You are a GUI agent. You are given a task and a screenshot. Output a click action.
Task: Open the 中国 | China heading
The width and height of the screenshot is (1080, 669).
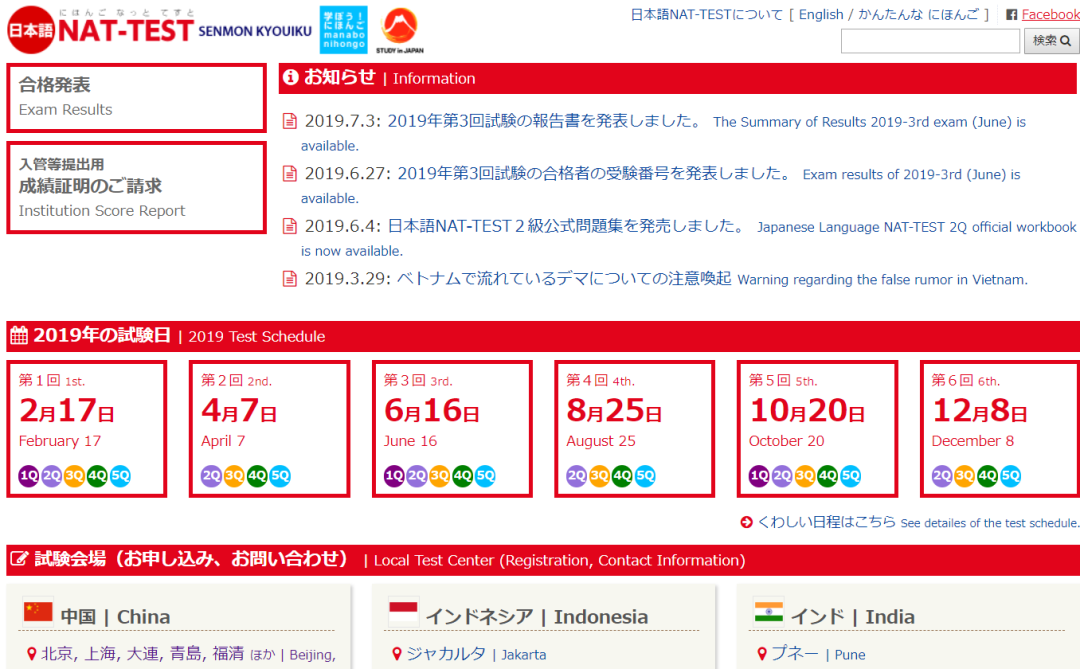(x=115, y=617)
